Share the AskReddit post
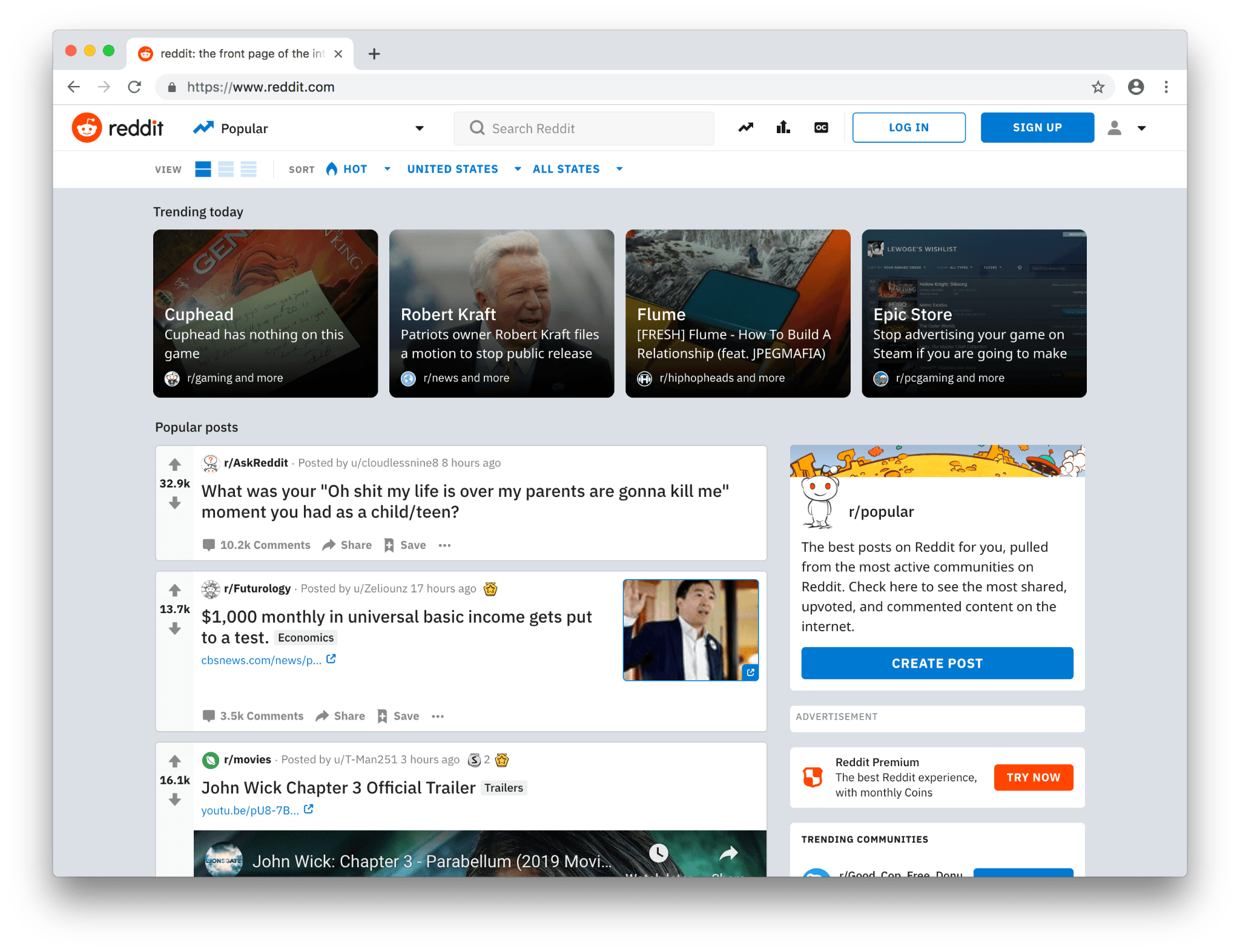1240x952 pixels. click(x=347, y=545)
